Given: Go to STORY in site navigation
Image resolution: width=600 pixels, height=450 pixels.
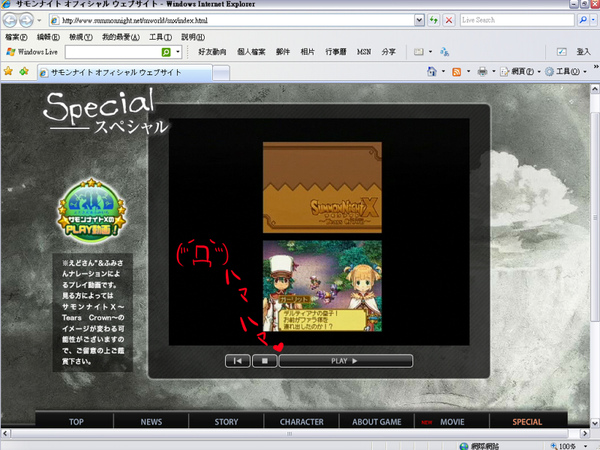Looking at the screenshot, I should coord(226,422).
